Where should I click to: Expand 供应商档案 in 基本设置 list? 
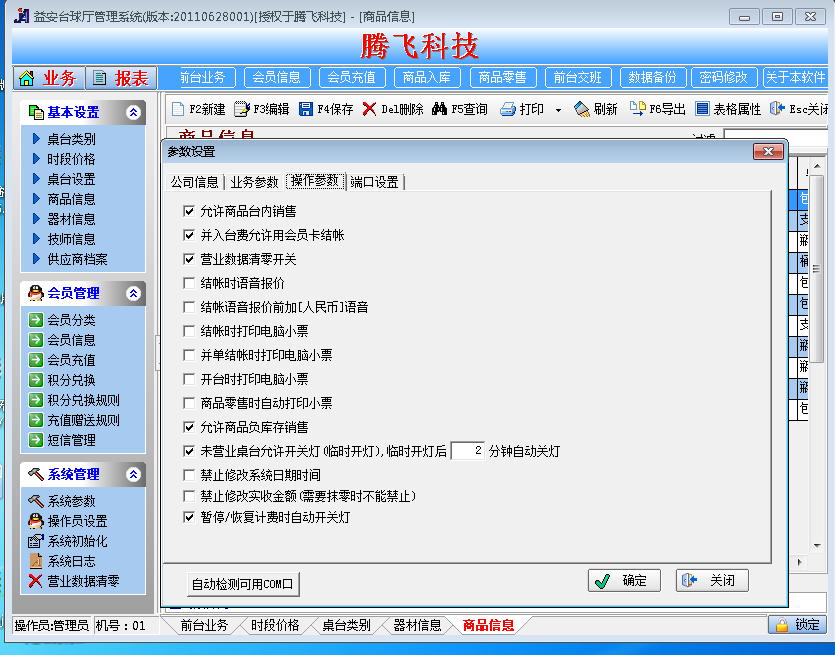(70, 259)
